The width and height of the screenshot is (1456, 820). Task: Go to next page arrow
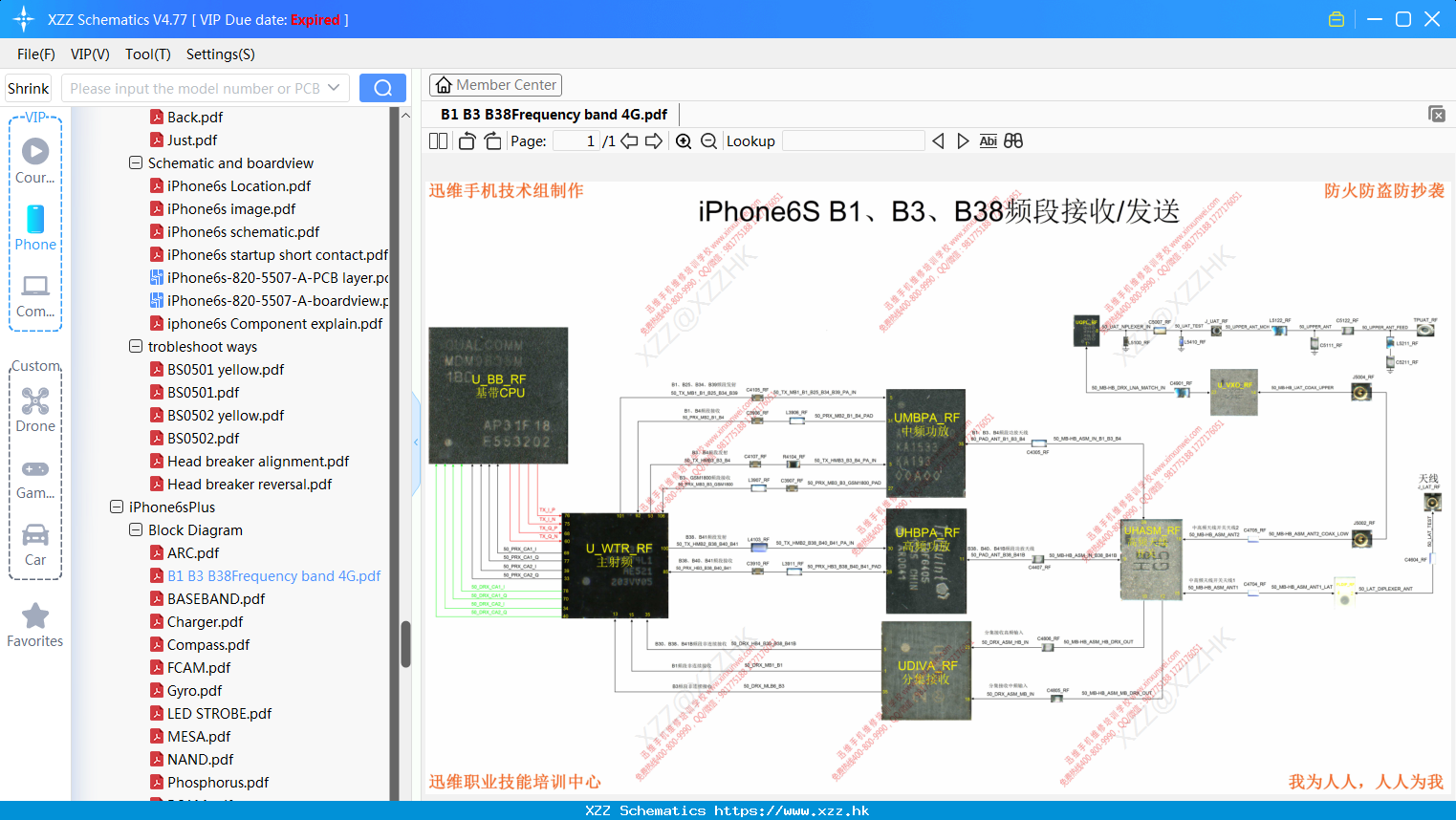click(654, 141)
